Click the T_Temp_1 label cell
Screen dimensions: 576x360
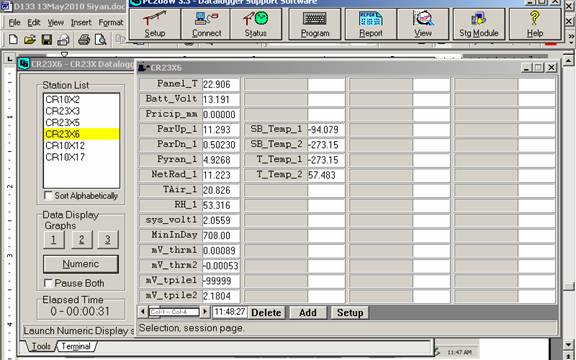coord(276,160)
